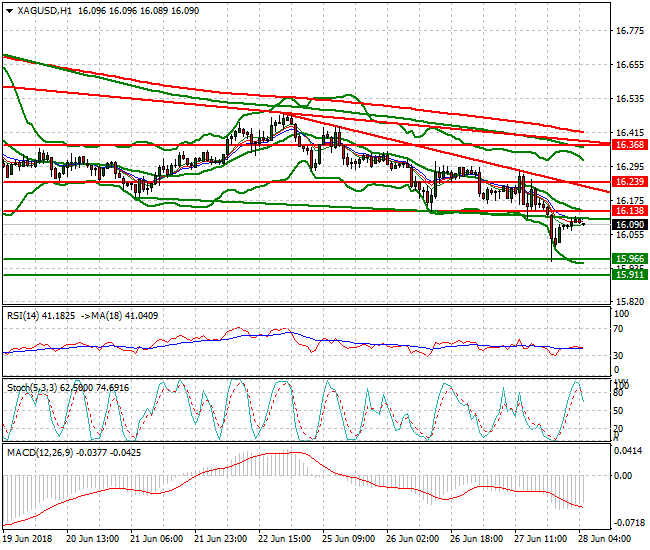Click the 28 Jun 04:00 time label

[x=605, y=539]
